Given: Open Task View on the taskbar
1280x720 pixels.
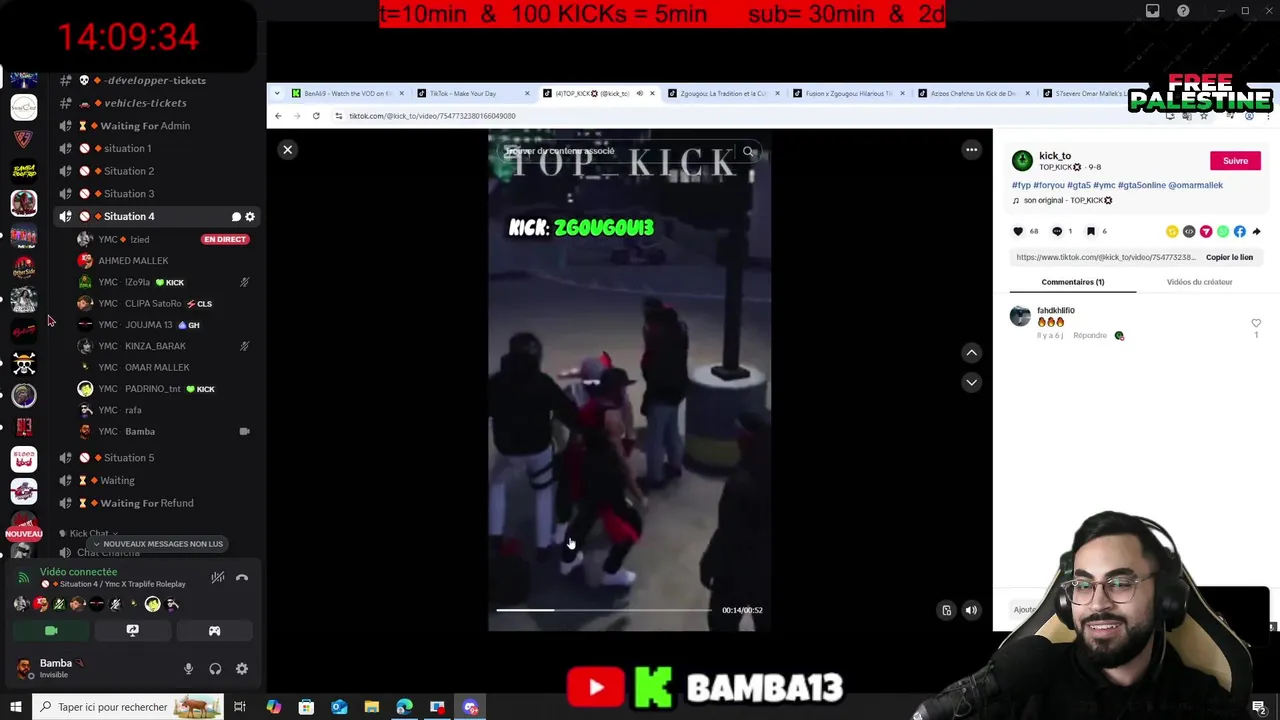Looking at the screenshot, I should pyautogui.click(x=240, y=707).
